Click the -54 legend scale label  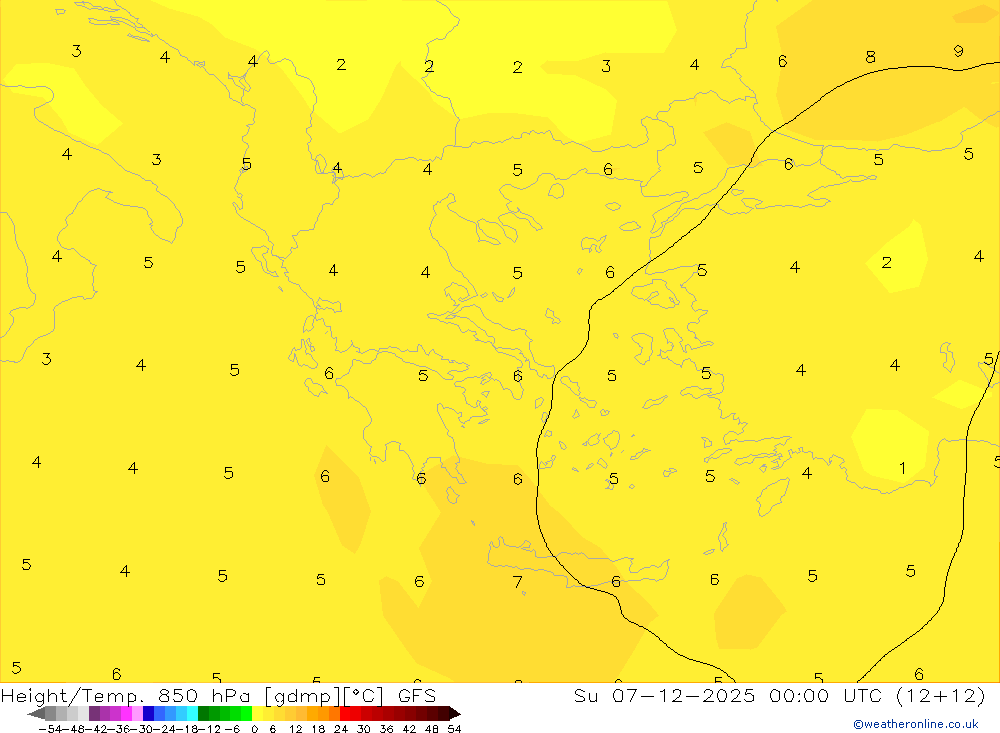(50, 729)
